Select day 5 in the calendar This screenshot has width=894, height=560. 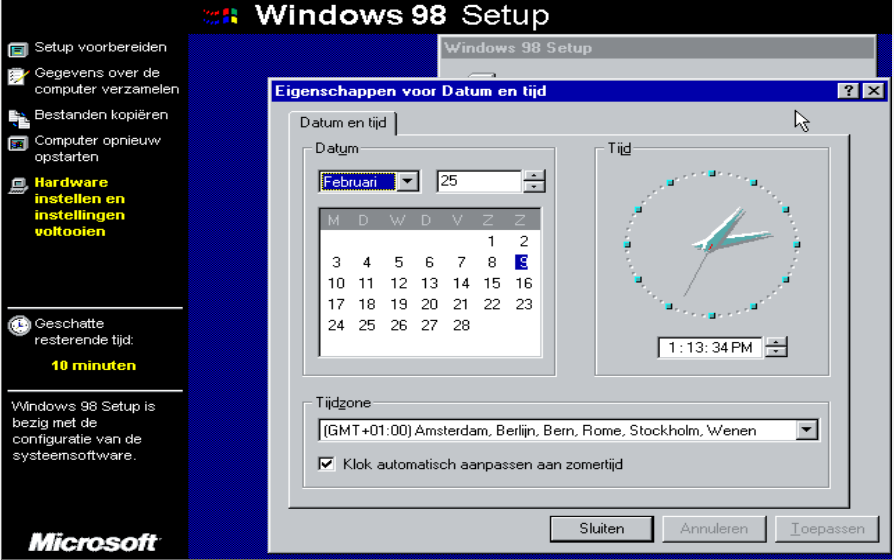click(x=399, y=262)
